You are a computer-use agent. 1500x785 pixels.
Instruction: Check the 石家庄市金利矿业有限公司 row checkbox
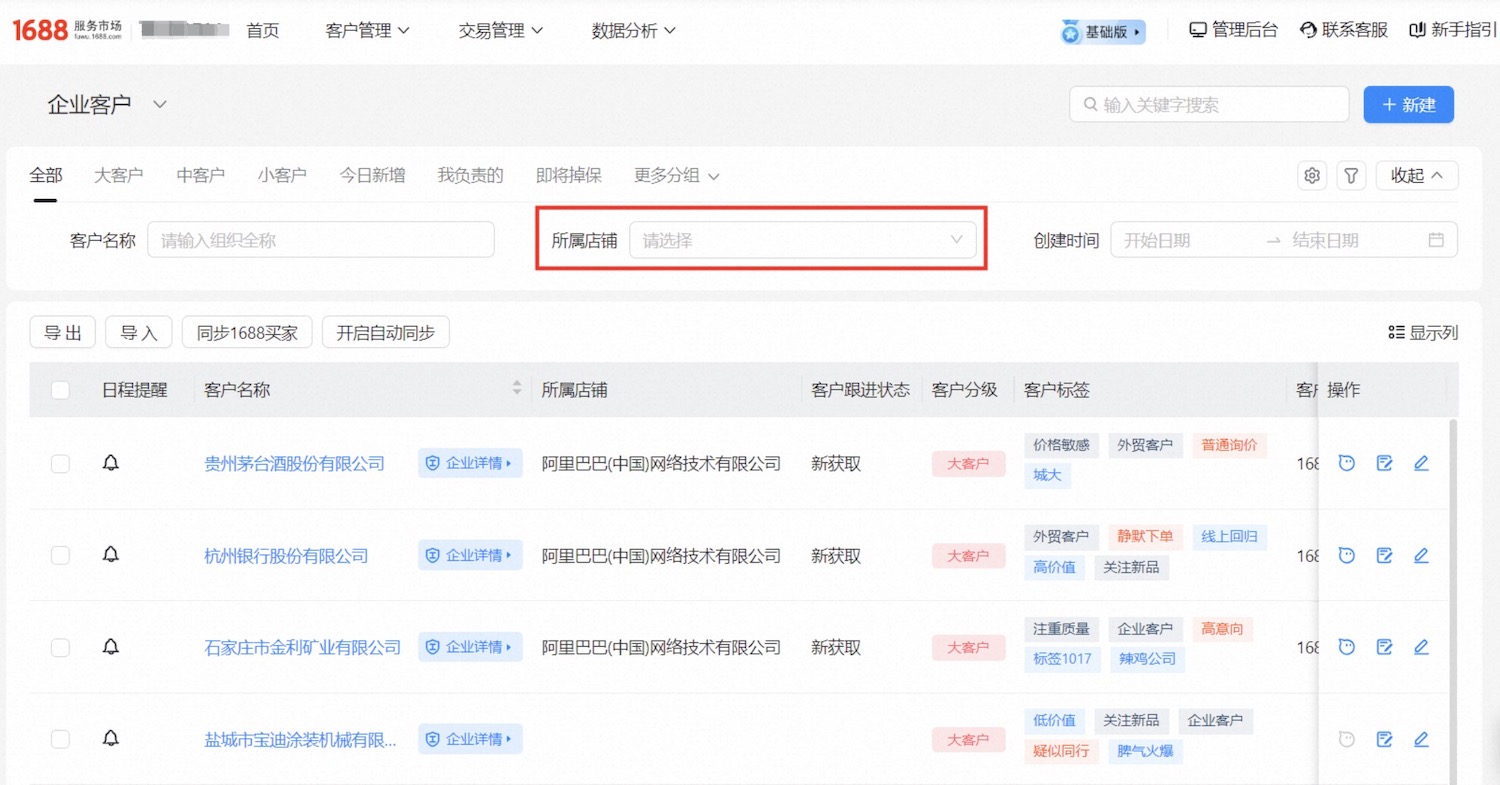(60, 647)
